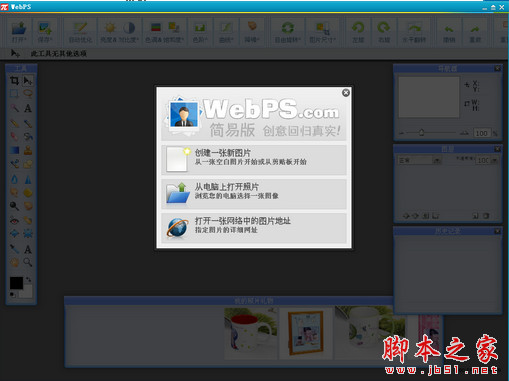Viewport: 509px width, 381px height.
Task: Click the navigator zoom 100 percent field
Action: click(x=481, y=133)
